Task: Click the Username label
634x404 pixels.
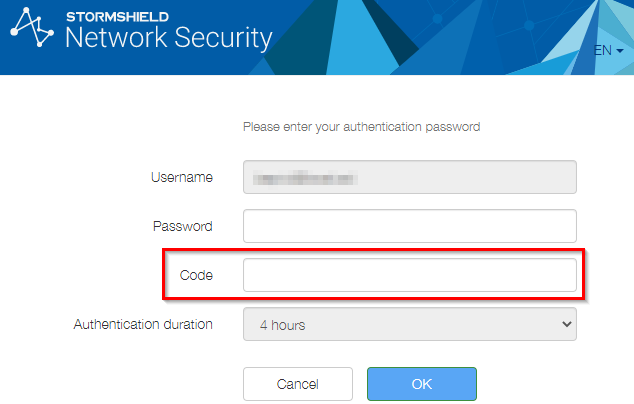Action: pos(182,177)
